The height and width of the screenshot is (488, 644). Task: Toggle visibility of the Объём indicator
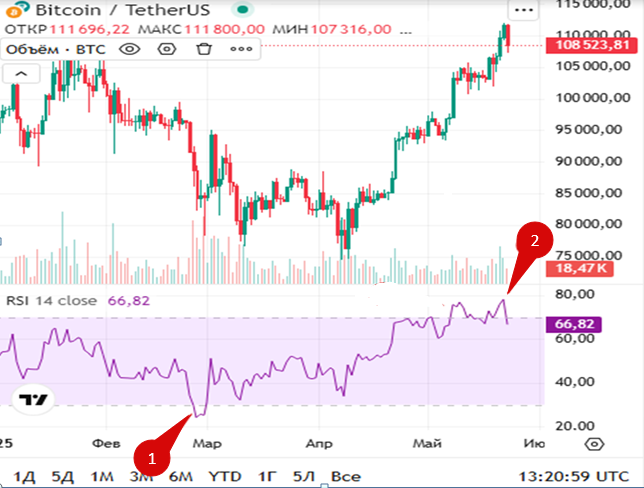click(130, 48)
